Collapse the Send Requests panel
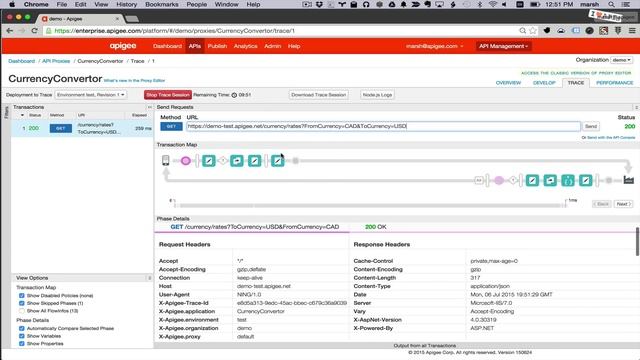Screen dimensions: 640x360 tap(636, 107)
